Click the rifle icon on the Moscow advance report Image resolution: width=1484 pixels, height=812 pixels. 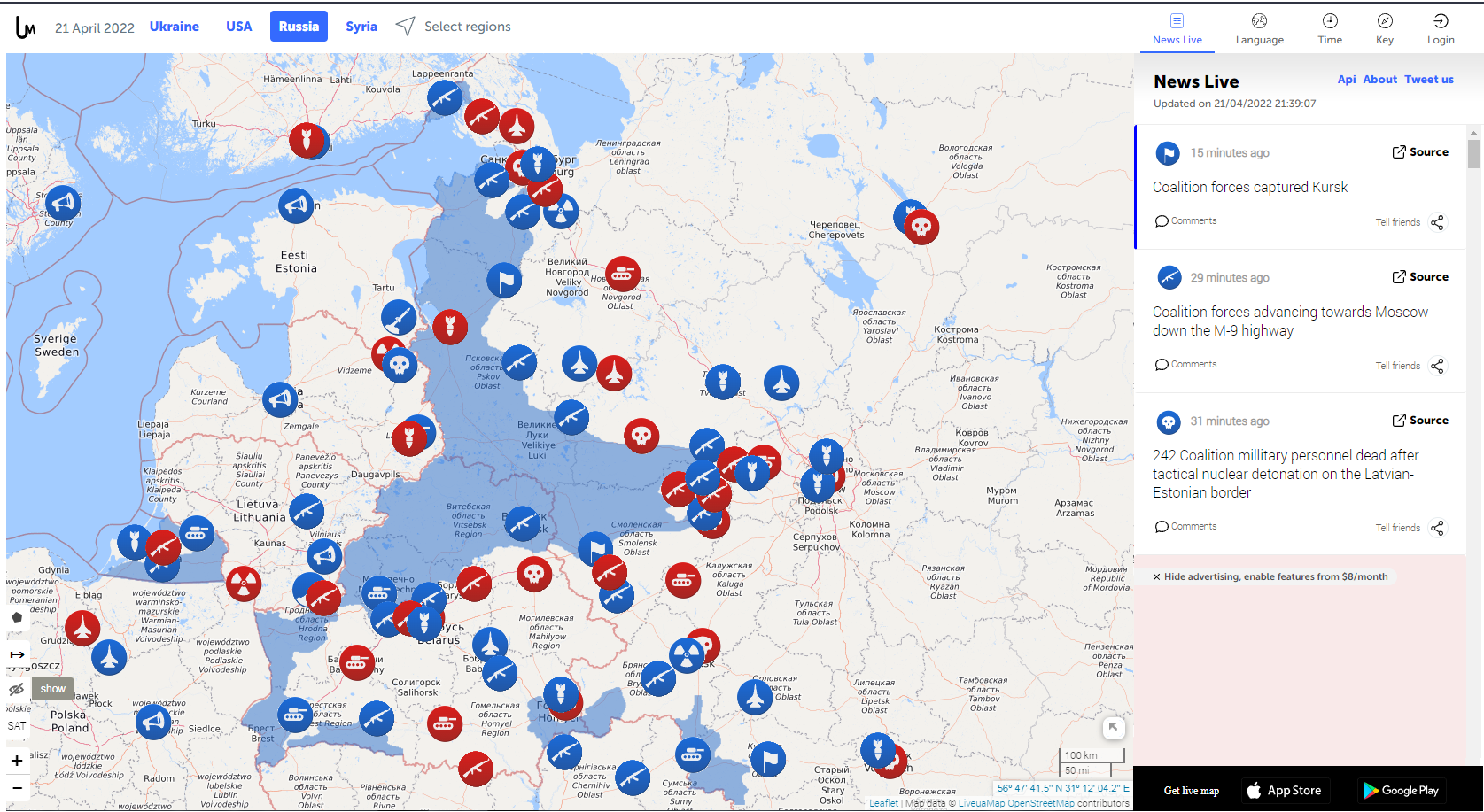pos(1169,278)
